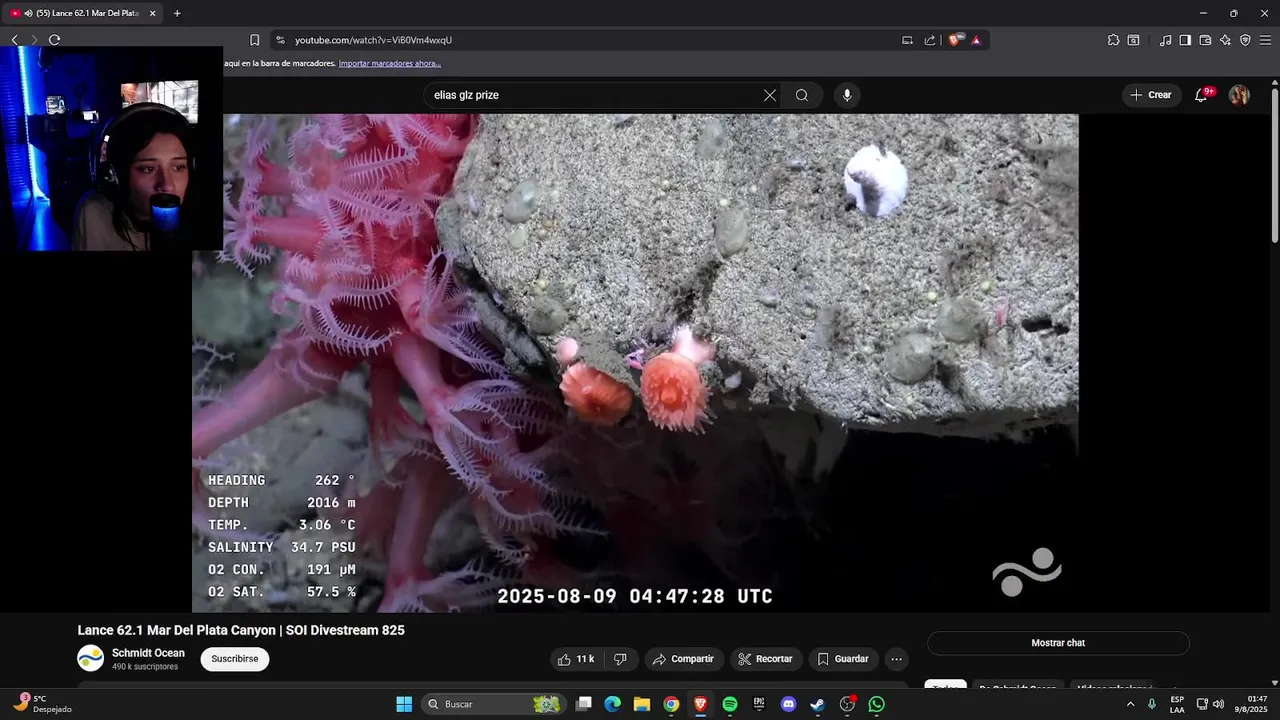
Task: Open Task View on the taskbar
Action: (584, 704)
